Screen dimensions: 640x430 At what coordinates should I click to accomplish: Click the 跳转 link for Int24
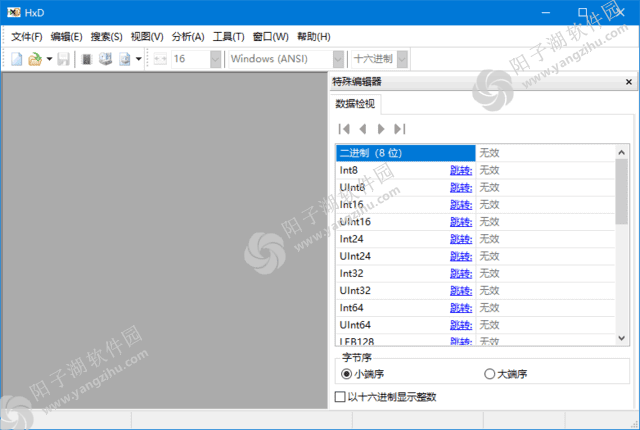[x=461, y=239]
